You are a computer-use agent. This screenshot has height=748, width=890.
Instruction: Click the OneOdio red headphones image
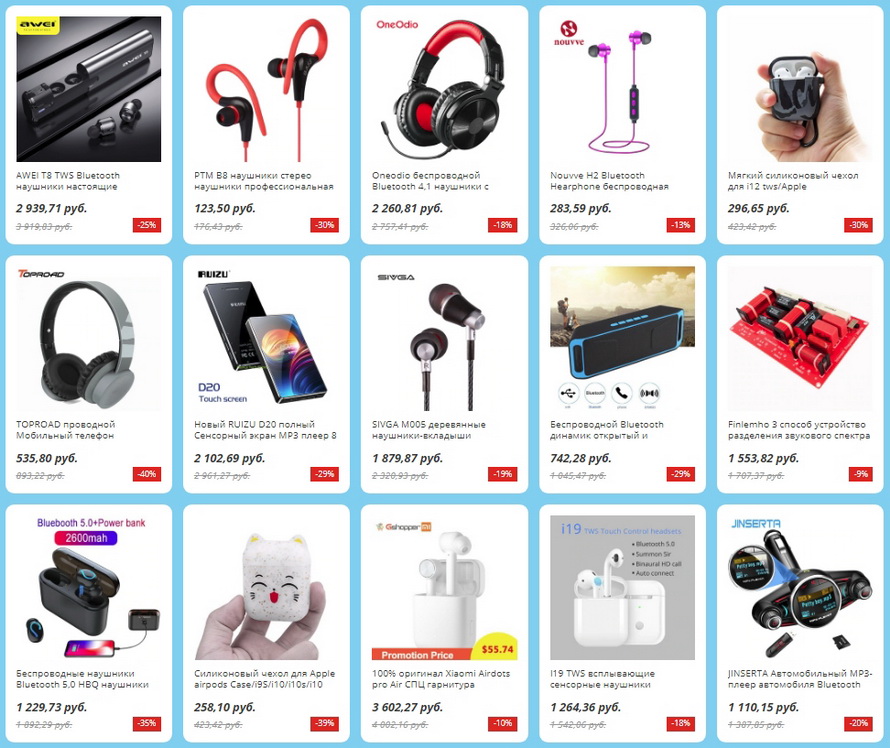click(444, 89)
